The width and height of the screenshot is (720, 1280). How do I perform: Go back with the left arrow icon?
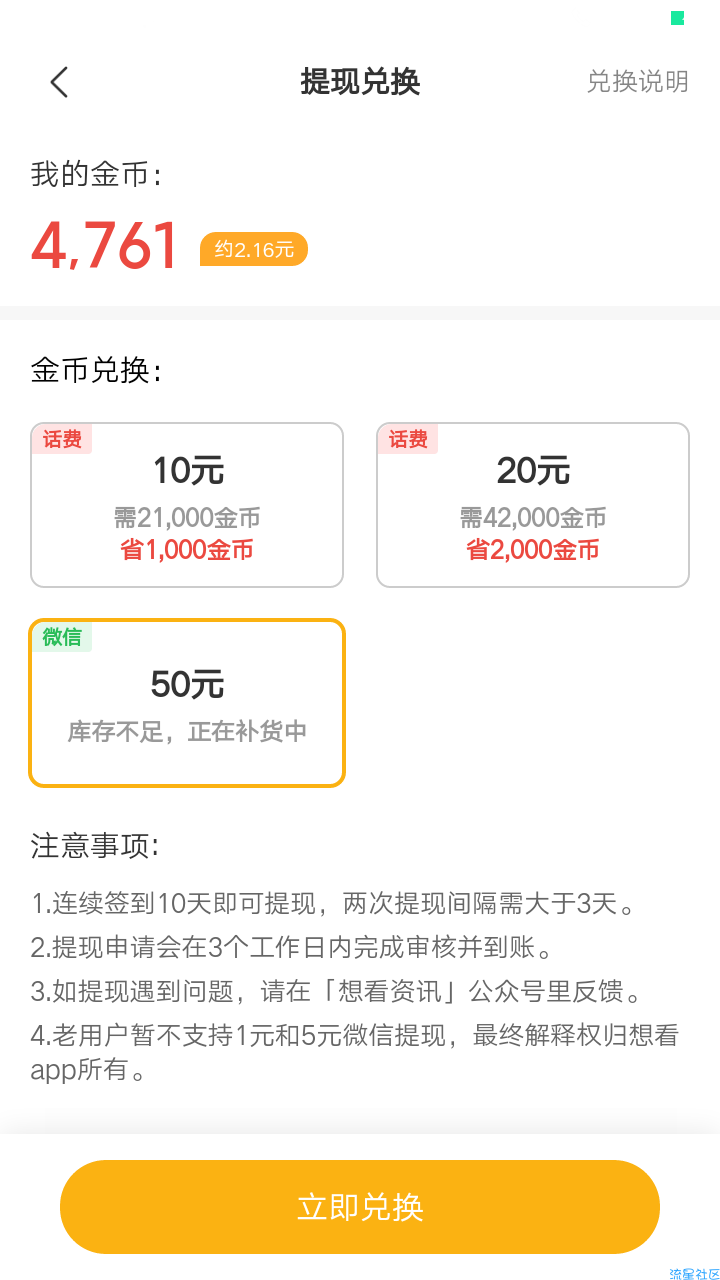[59, 82]
